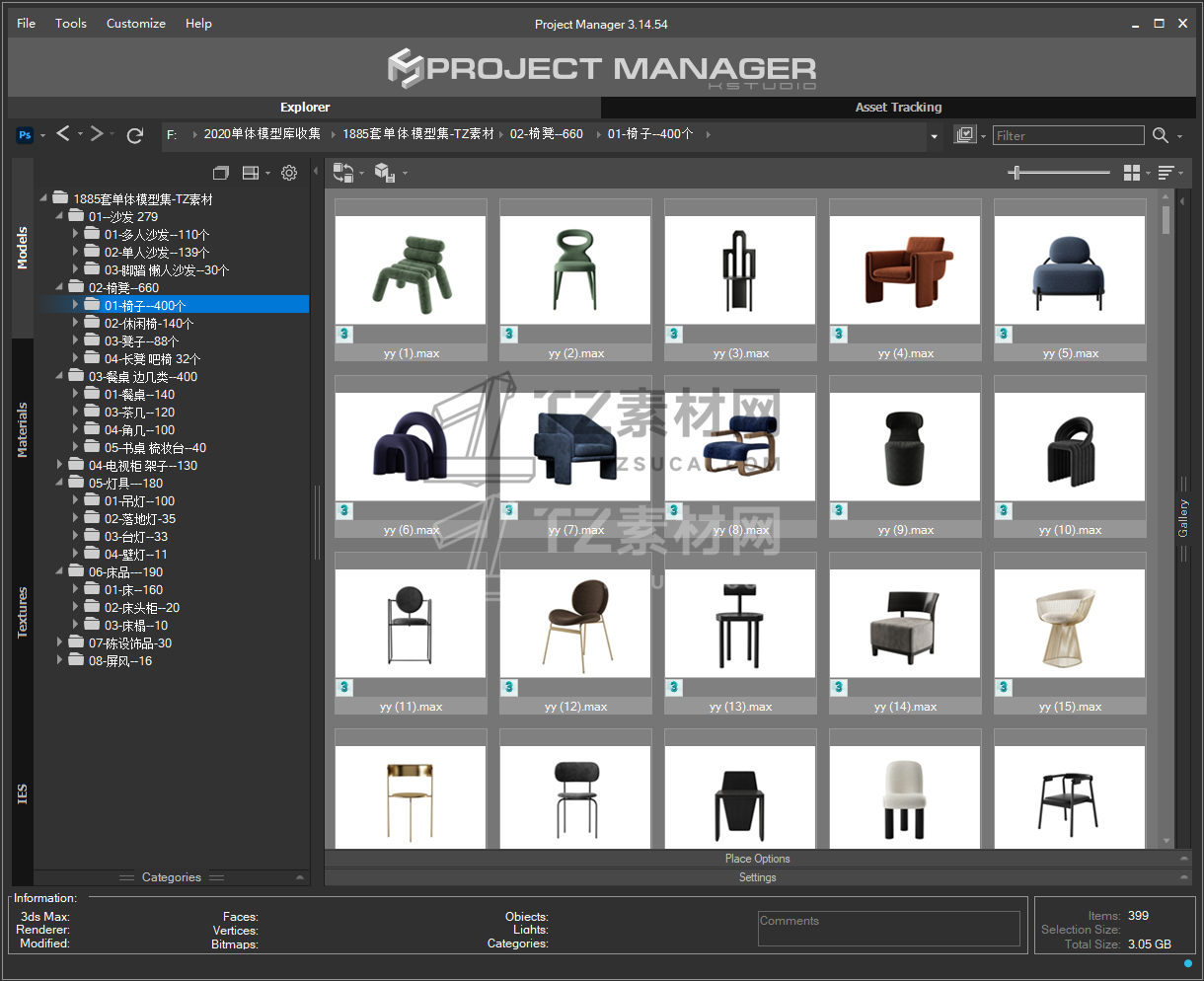Select thumbnail yy (4).max orange armchair
The width and height of the screenshot is (1204, 981).
[x=905, y=280]
